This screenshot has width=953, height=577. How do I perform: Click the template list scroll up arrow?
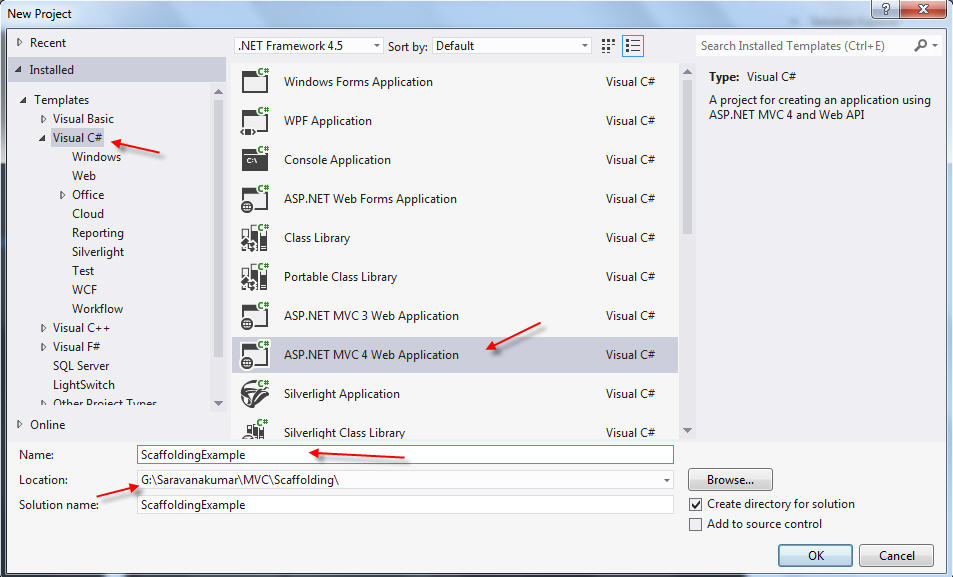point(687,72)
